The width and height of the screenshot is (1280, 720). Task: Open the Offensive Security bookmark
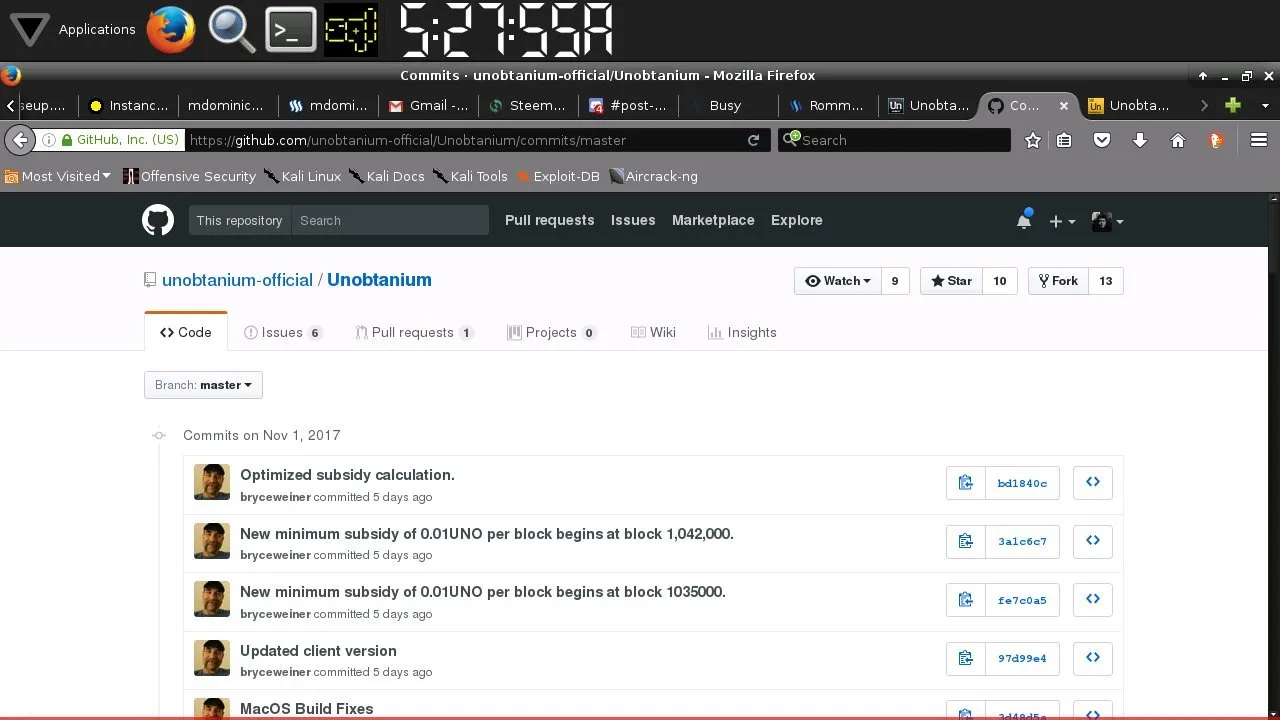point(190,176)
